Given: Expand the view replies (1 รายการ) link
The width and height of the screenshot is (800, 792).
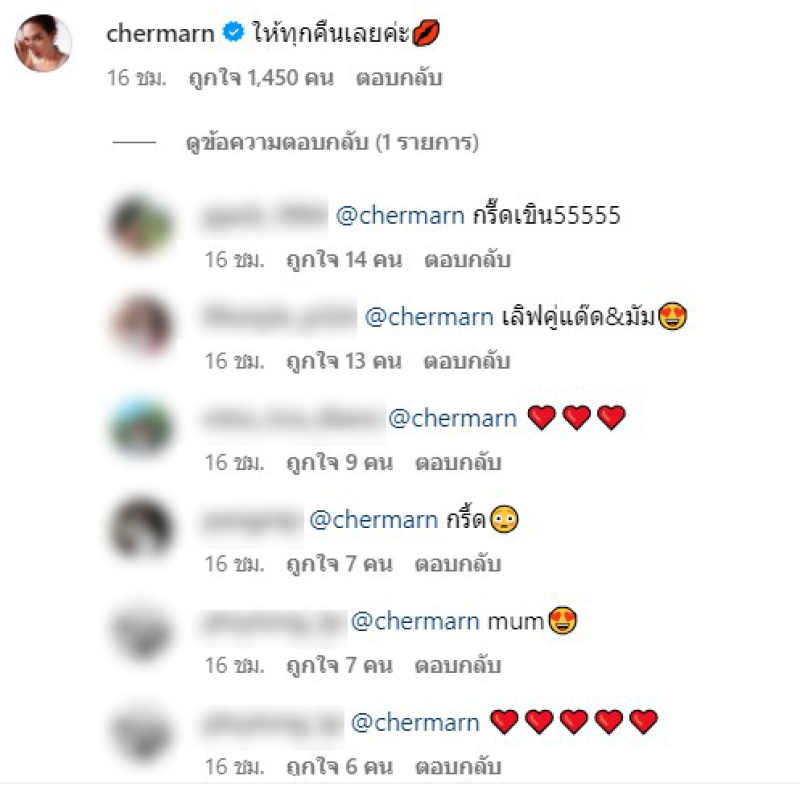Looking at the screenshot, I should tap(332, 142).
